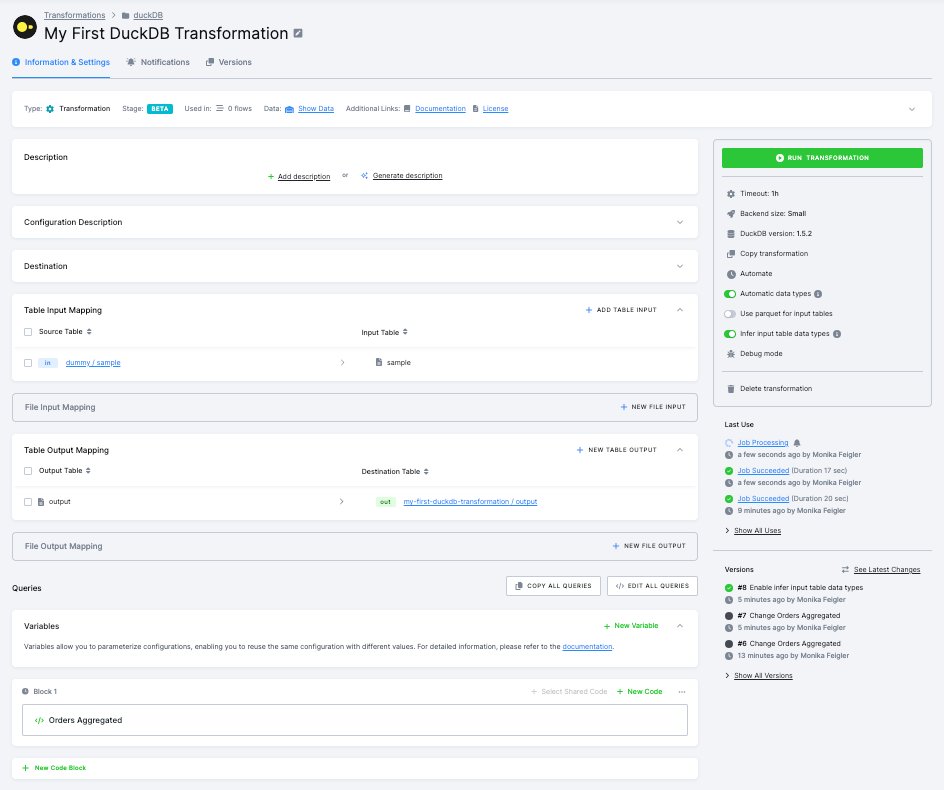Click the edit name pencil icon

(x=298, y=34)
